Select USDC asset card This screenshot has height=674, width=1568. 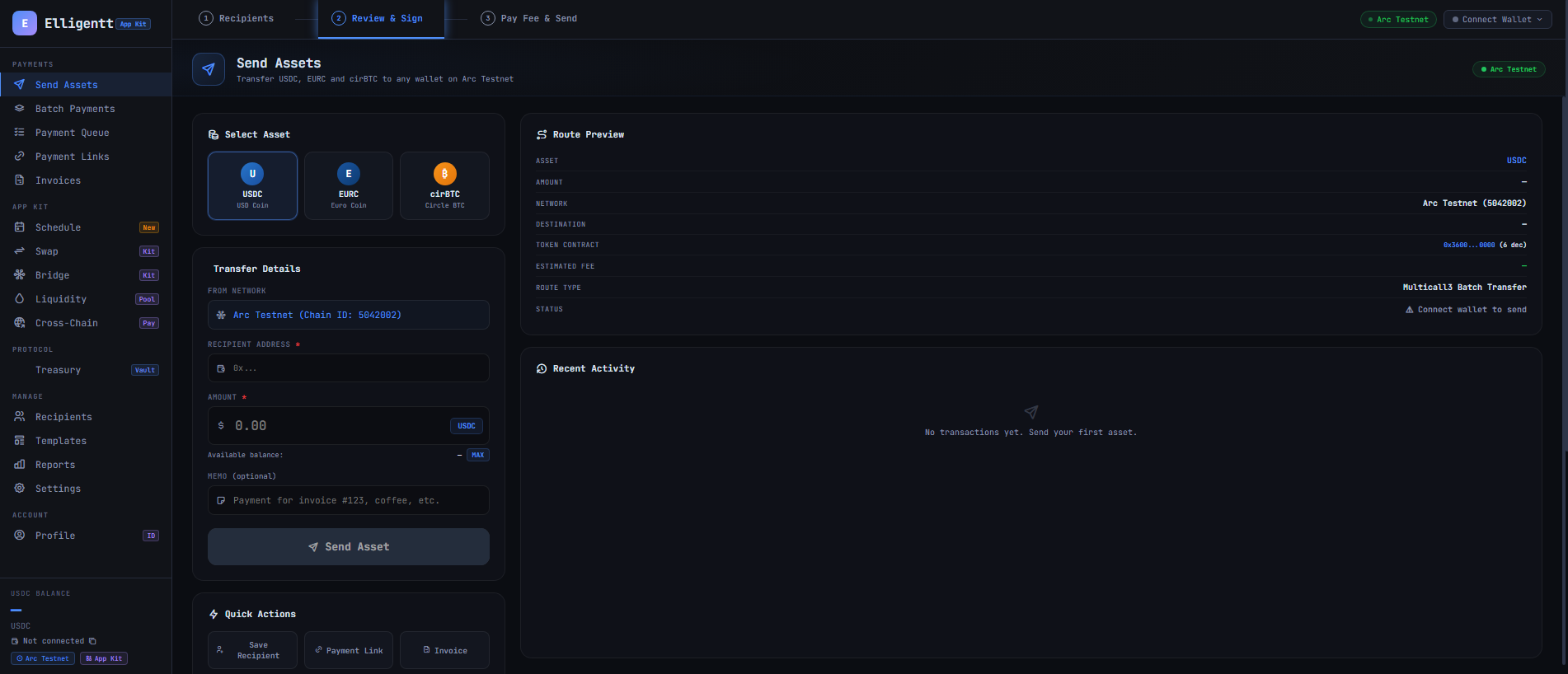[252, 185]
